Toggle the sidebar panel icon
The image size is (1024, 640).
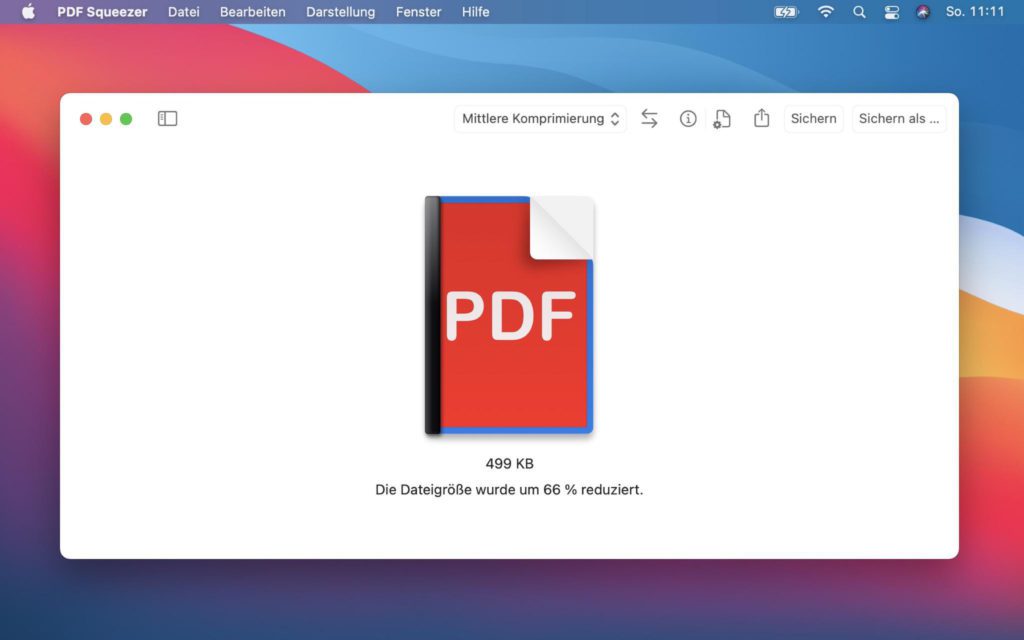click(x=167, y=119)
